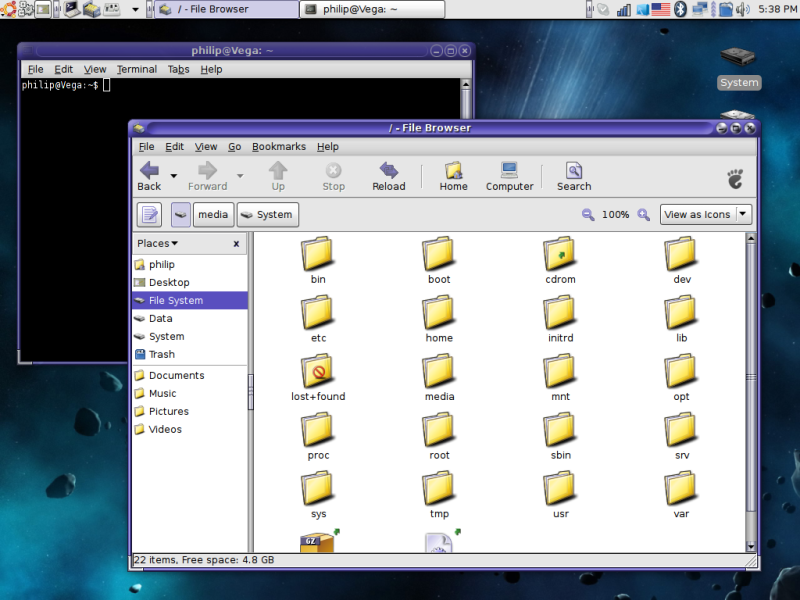The image size is (800, 600).
Task: Switch to philip@Vega taskbar button
Action: [372, 9]
